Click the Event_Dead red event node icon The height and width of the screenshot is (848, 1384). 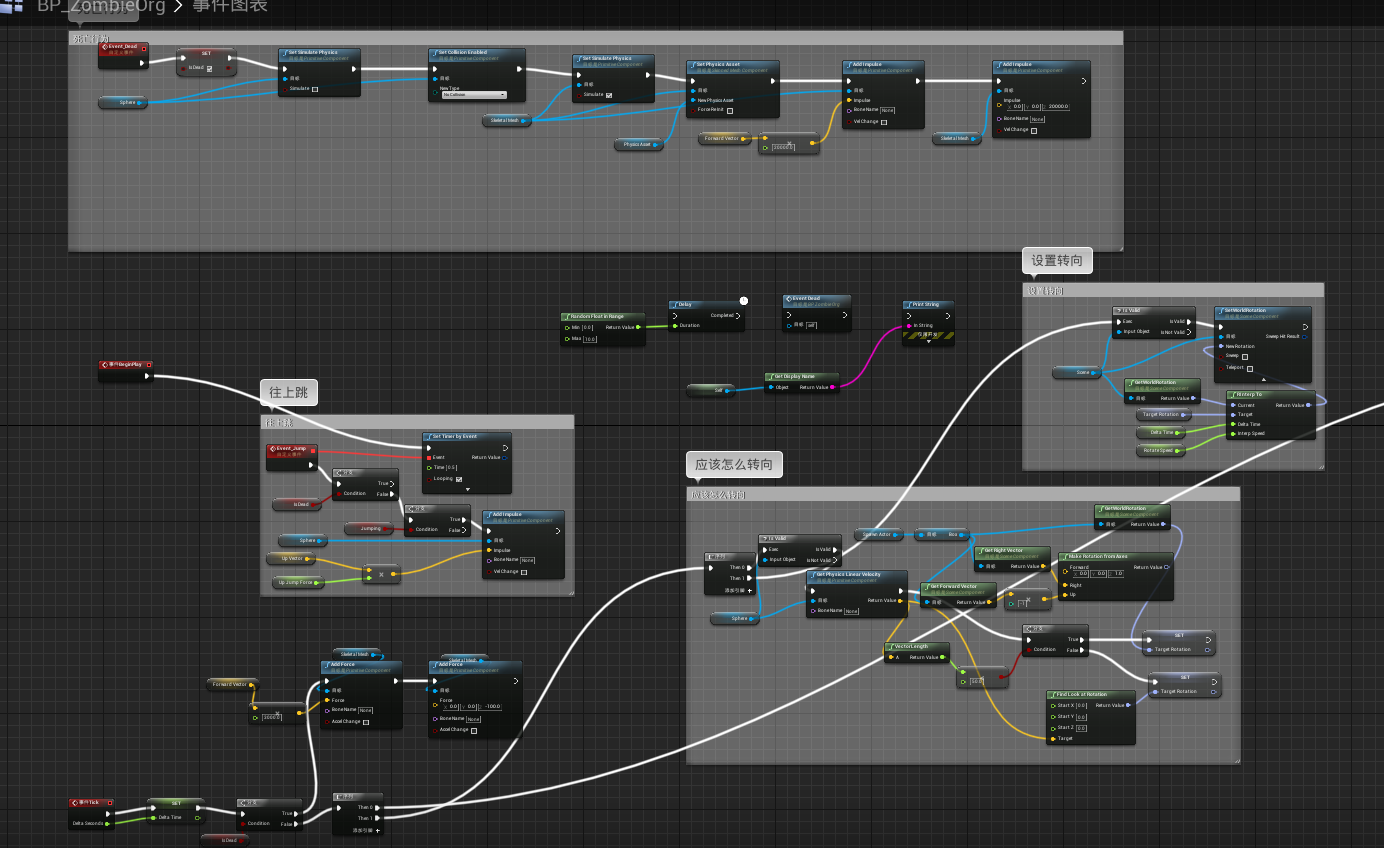tap(104, 46)
